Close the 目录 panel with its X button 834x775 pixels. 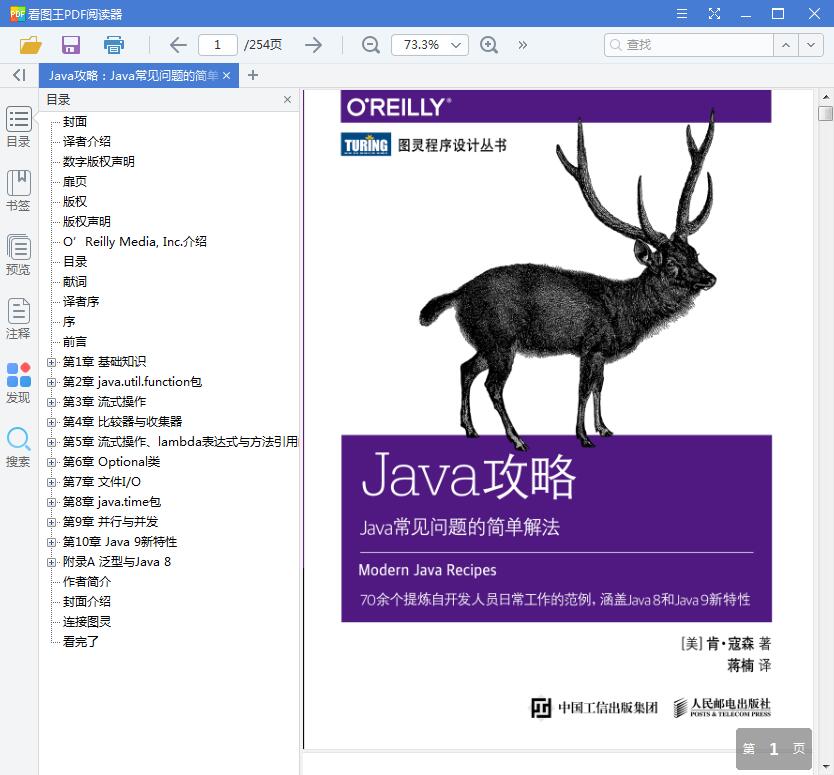pos(287,99)
